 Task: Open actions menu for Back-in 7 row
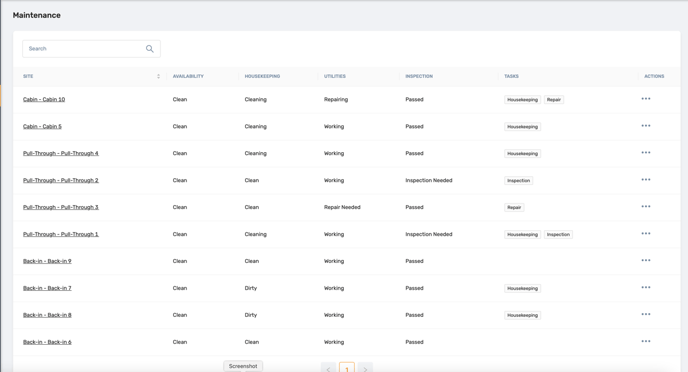(x=646, y=288)
